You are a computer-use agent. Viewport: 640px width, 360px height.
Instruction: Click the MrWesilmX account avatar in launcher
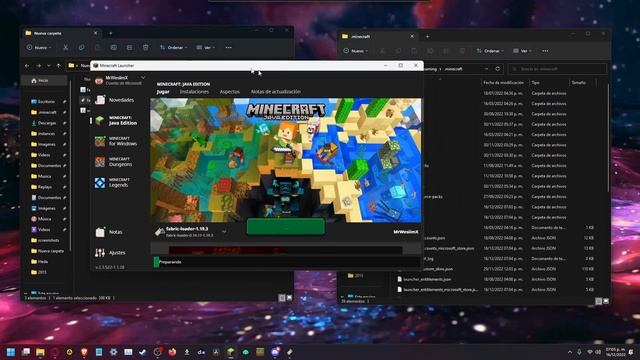click(x=99, y=80)
